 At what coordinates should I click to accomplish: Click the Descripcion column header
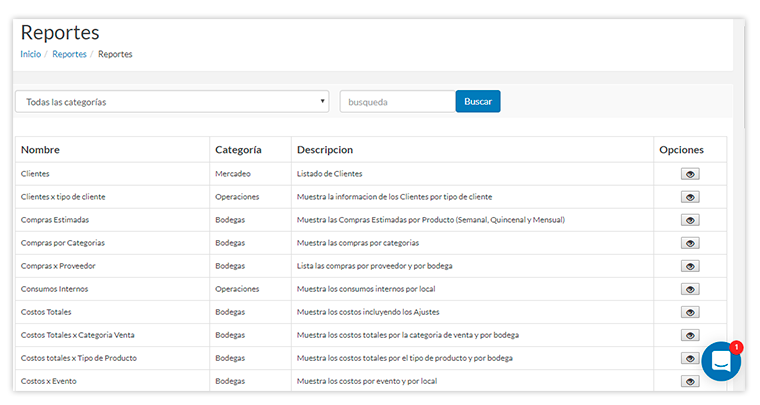(x=324, y=150)
